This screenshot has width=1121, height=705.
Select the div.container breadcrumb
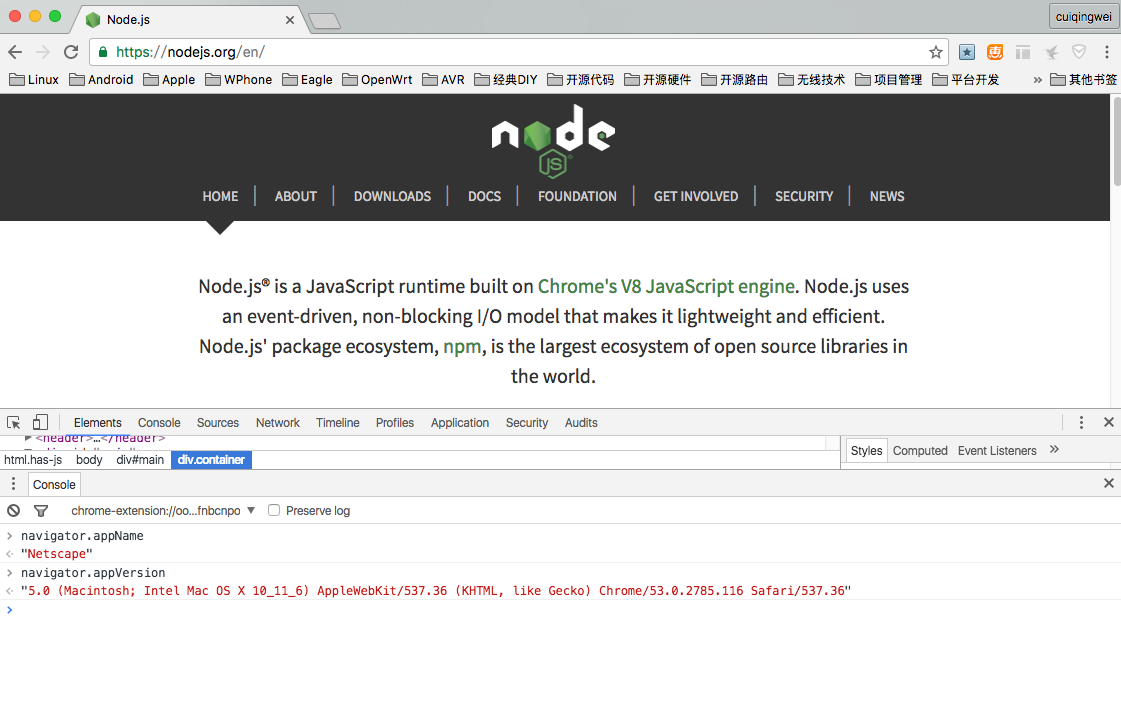pos(211,459)
